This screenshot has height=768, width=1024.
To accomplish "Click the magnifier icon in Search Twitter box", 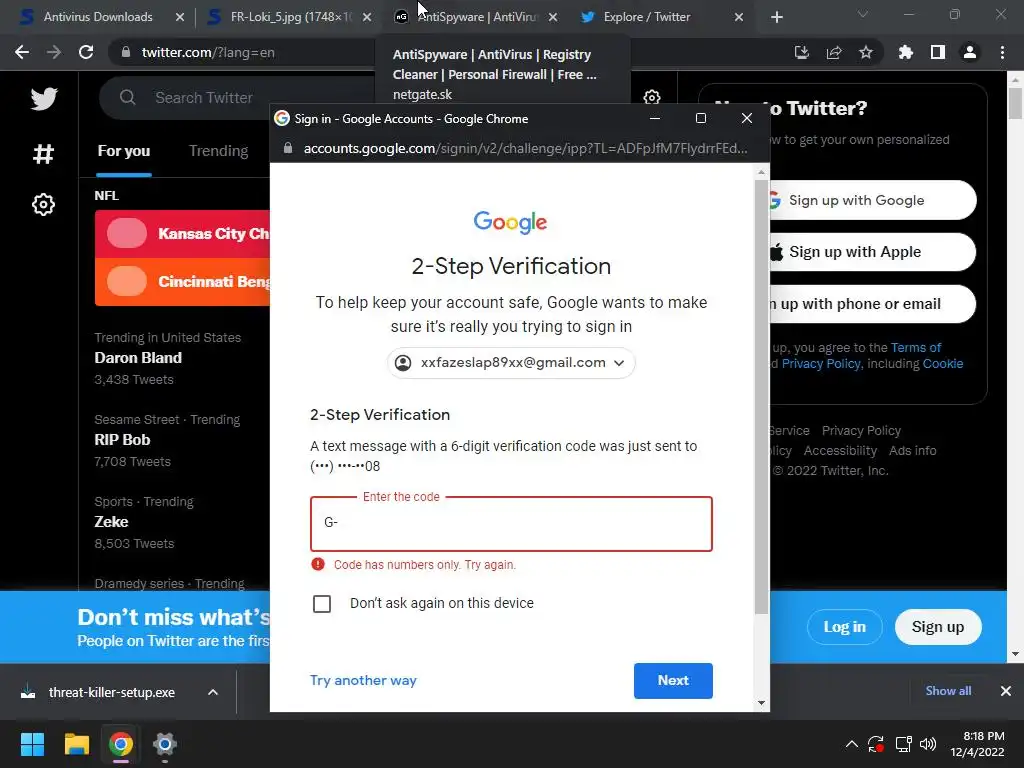I will click(x=127, y=97).
